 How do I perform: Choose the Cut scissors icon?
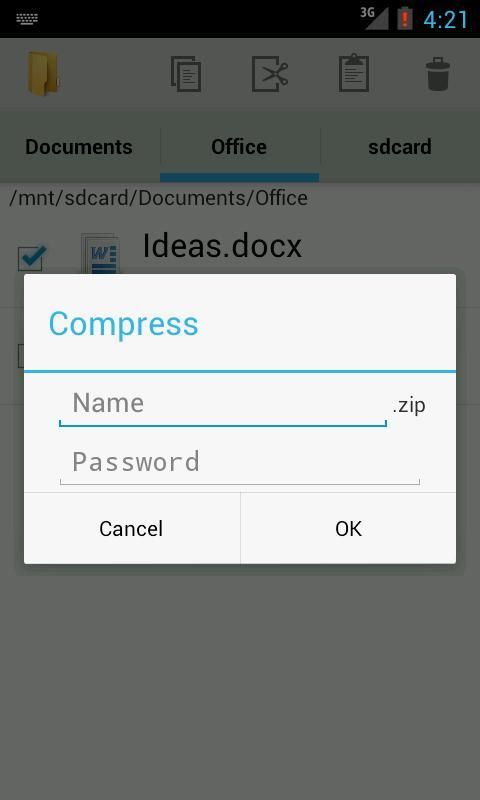[270, 74]
